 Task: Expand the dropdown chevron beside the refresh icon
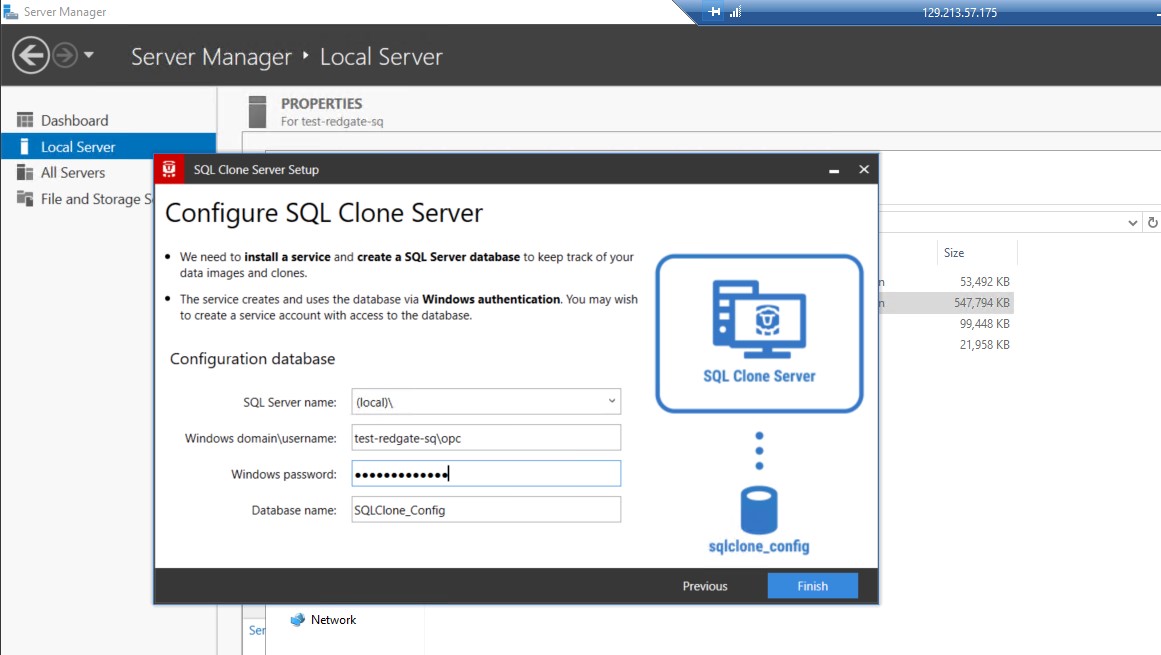coord(1132,223)
